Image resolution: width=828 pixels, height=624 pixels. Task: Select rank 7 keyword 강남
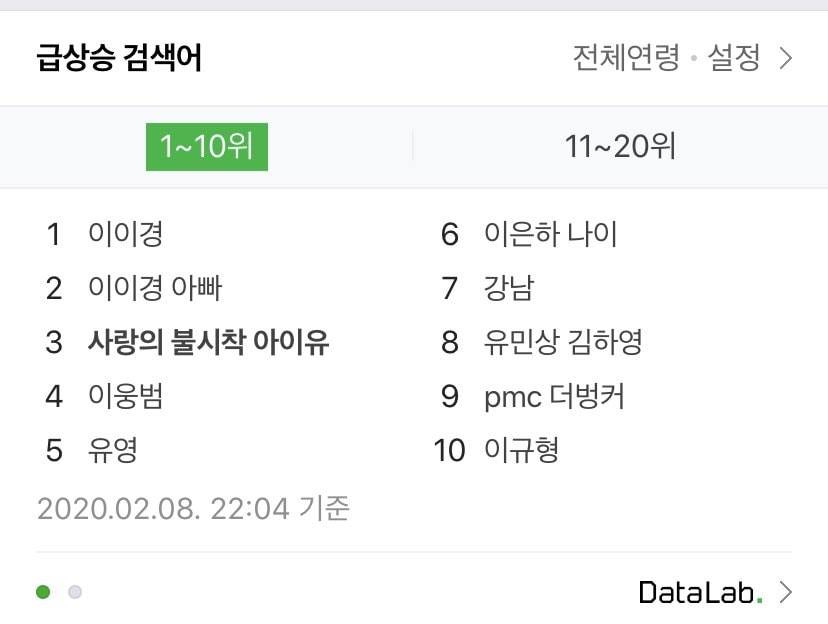(508, 289)
